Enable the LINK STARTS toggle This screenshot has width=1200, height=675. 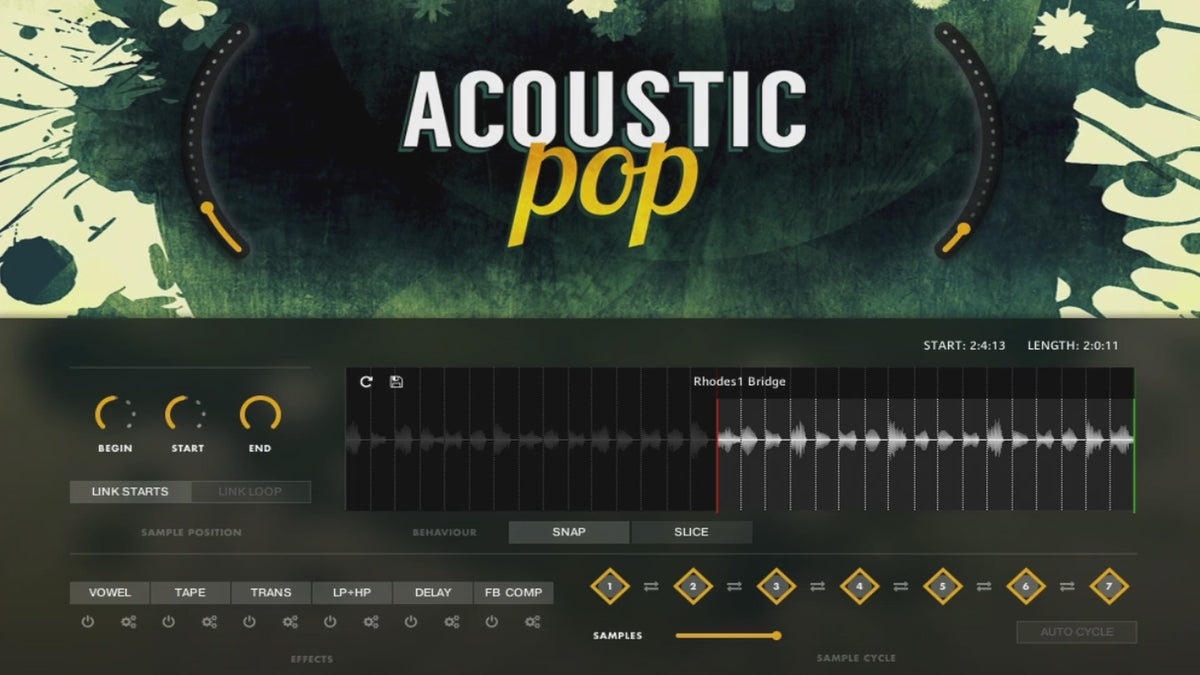(130, 492)
